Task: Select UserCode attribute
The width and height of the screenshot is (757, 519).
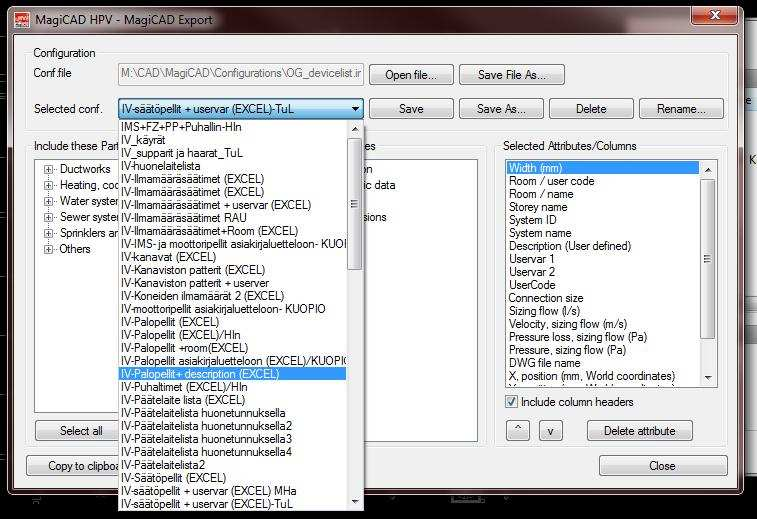Action: [x=603, y=285]
